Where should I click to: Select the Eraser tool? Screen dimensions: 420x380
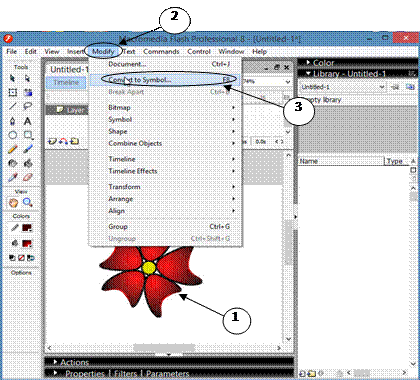28,177
